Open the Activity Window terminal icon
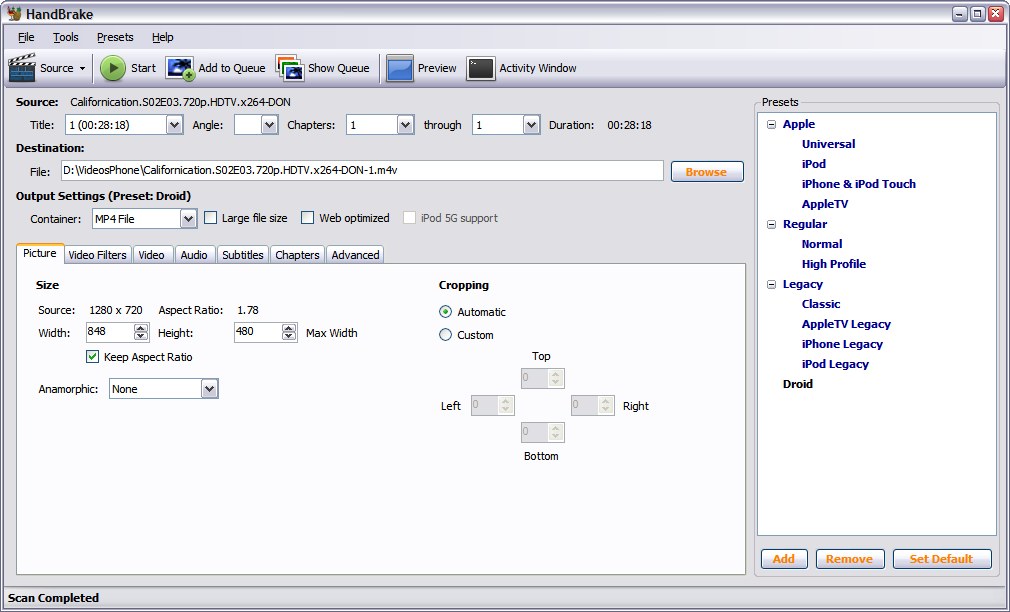This screenshot has width=1010, height=612. [481, 68]
